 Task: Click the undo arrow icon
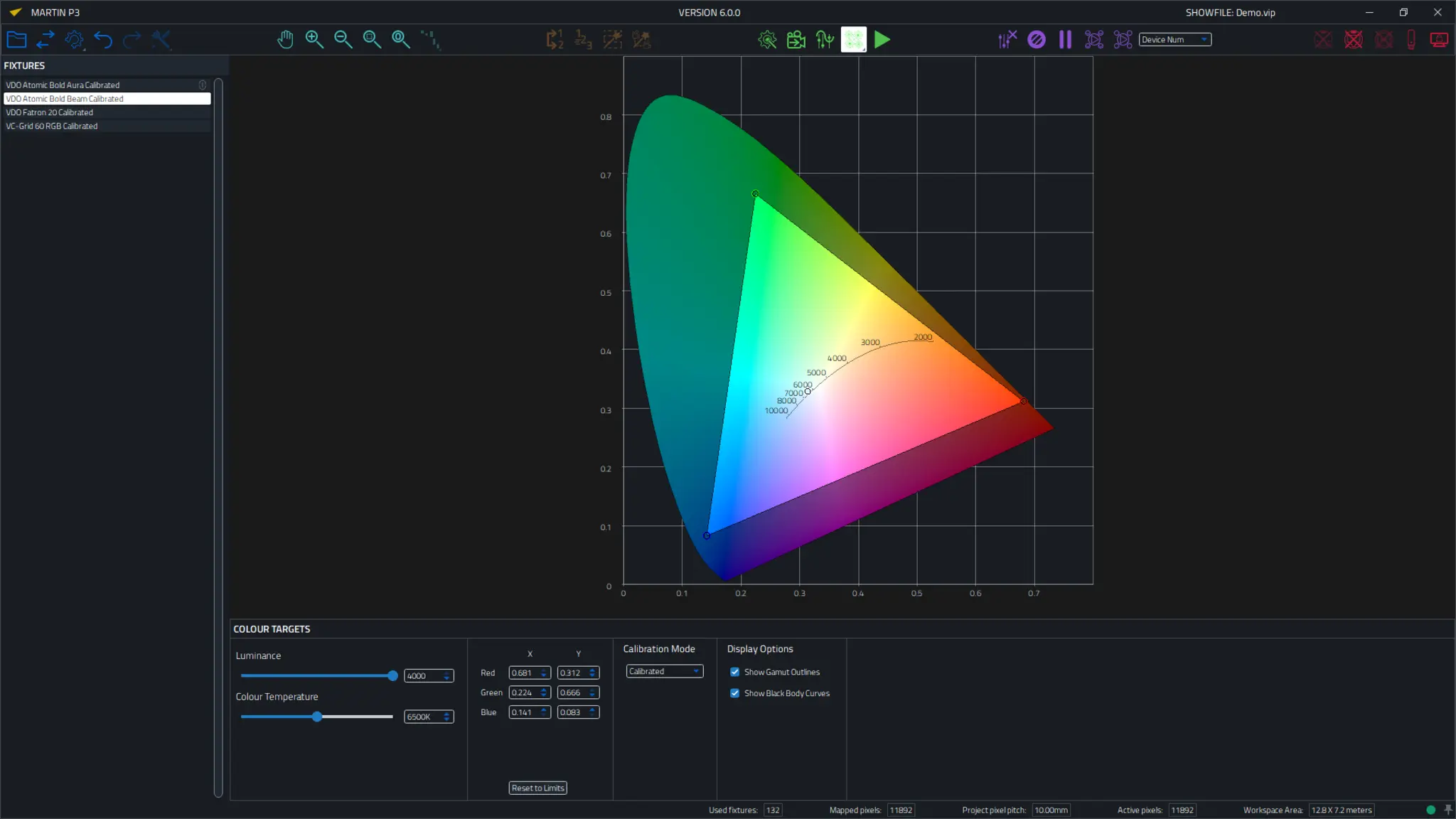coord(103,40)
